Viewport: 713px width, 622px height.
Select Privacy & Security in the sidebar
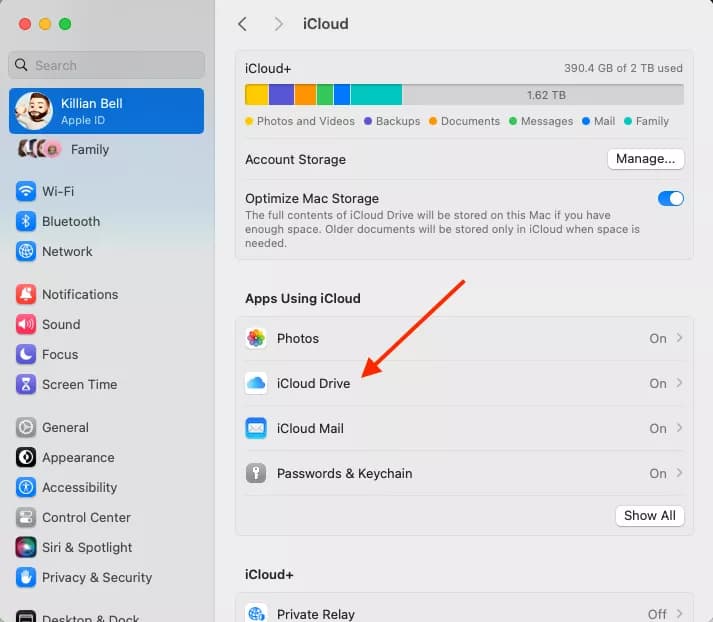(x=106, y=577)
